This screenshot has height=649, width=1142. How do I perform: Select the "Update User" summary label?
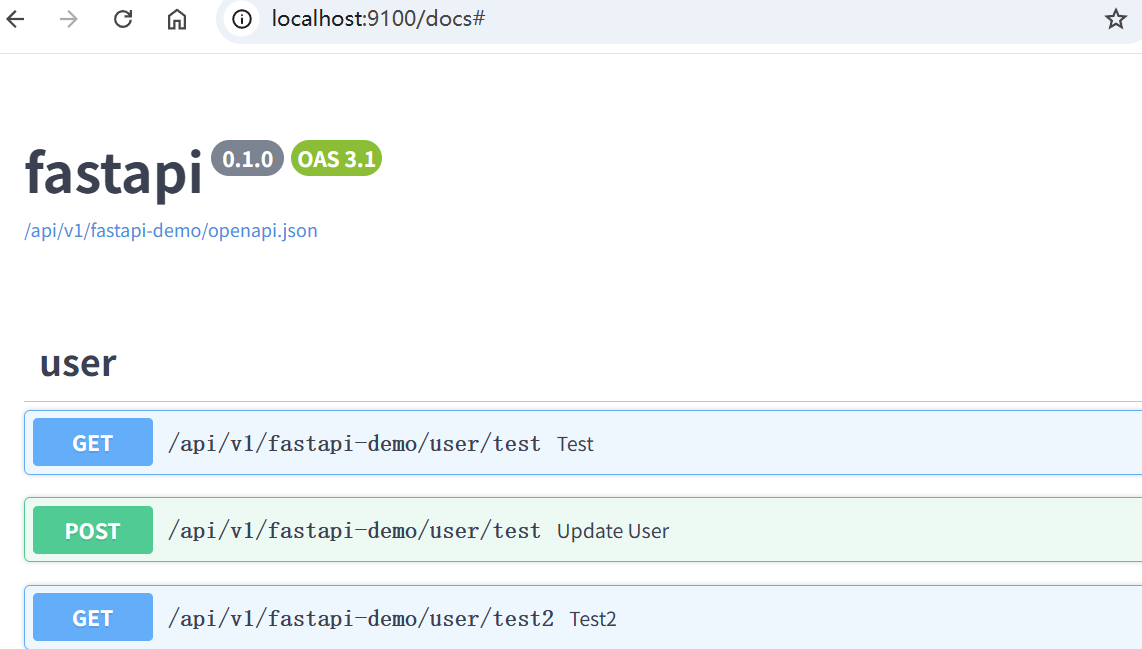point(613,531)
